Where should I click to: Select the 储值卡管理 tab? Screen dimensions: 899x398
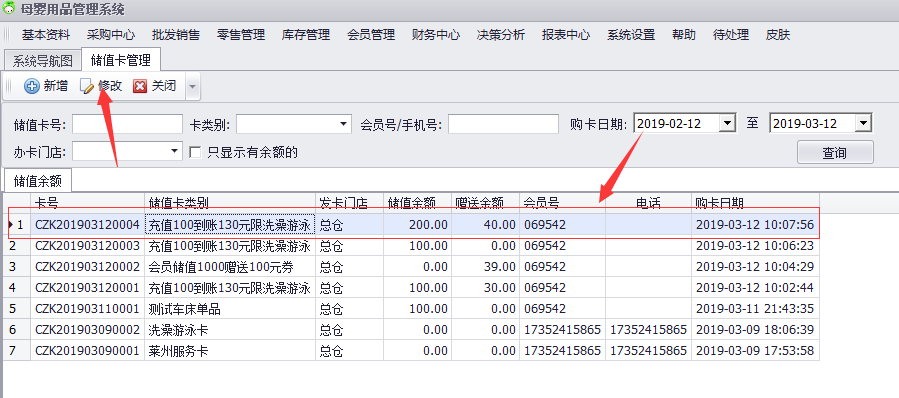click(x=121, y=60)
